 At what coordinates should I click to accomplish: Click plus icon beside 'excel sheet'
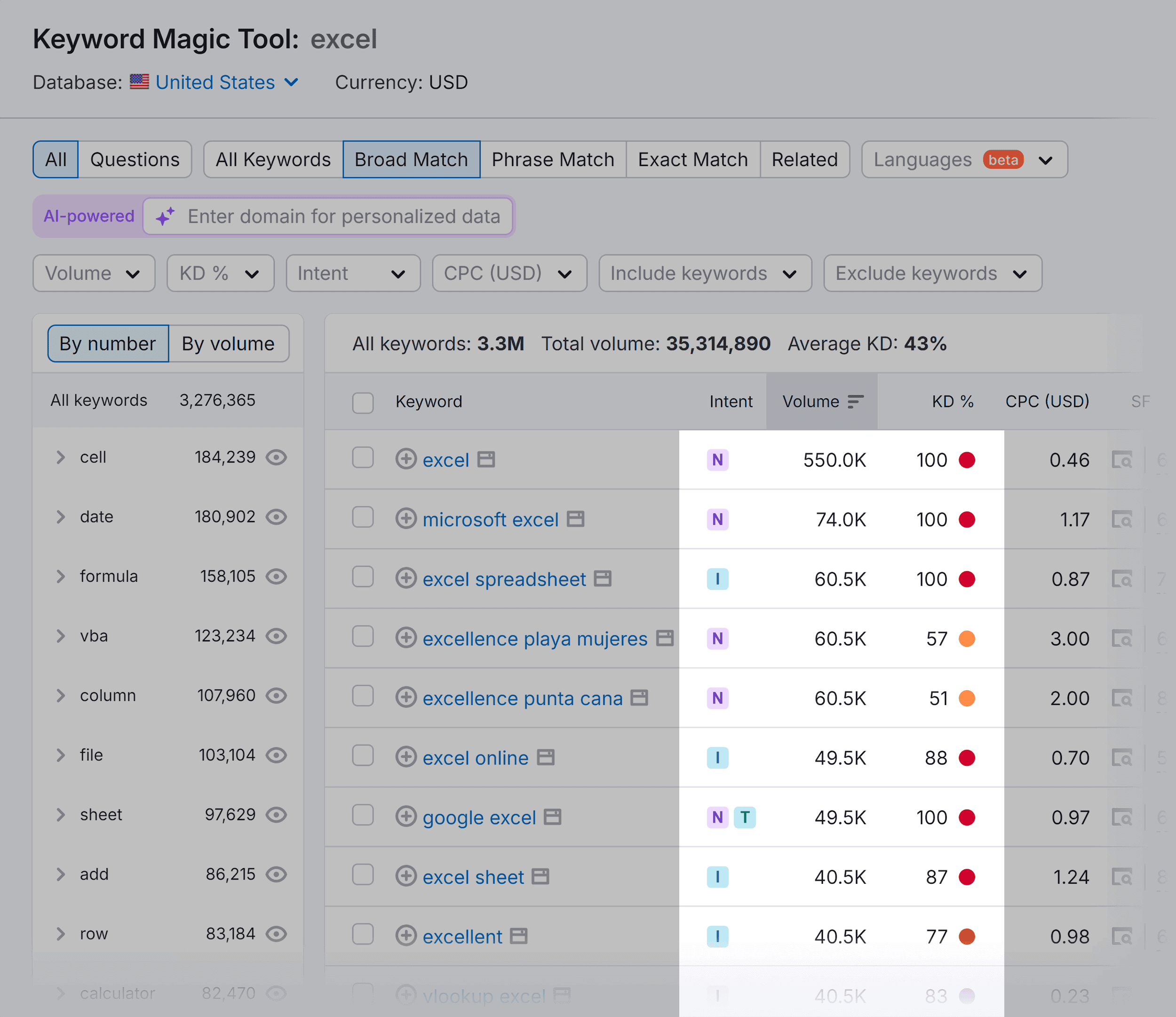pos(406,876)
